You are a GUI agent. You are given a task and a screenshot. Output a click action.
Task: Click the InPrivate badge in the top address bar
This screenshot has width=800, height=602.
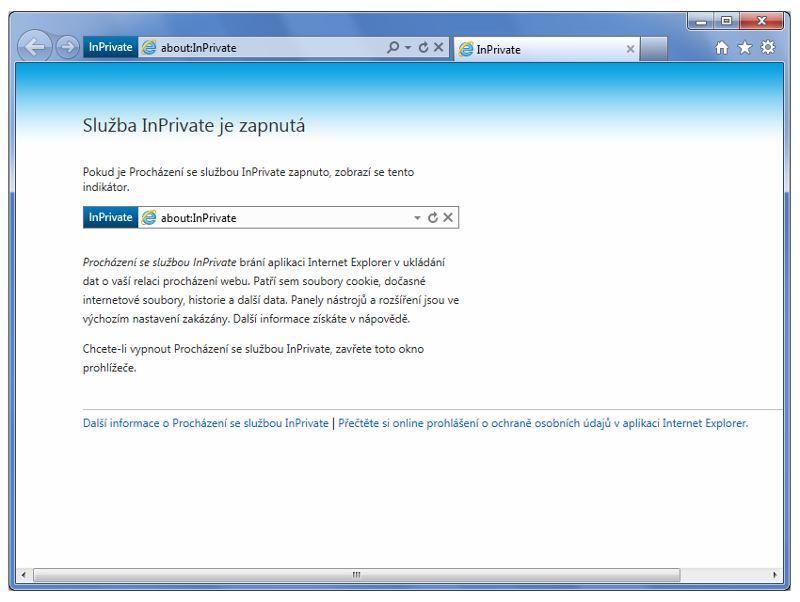(x=110, y=47)
